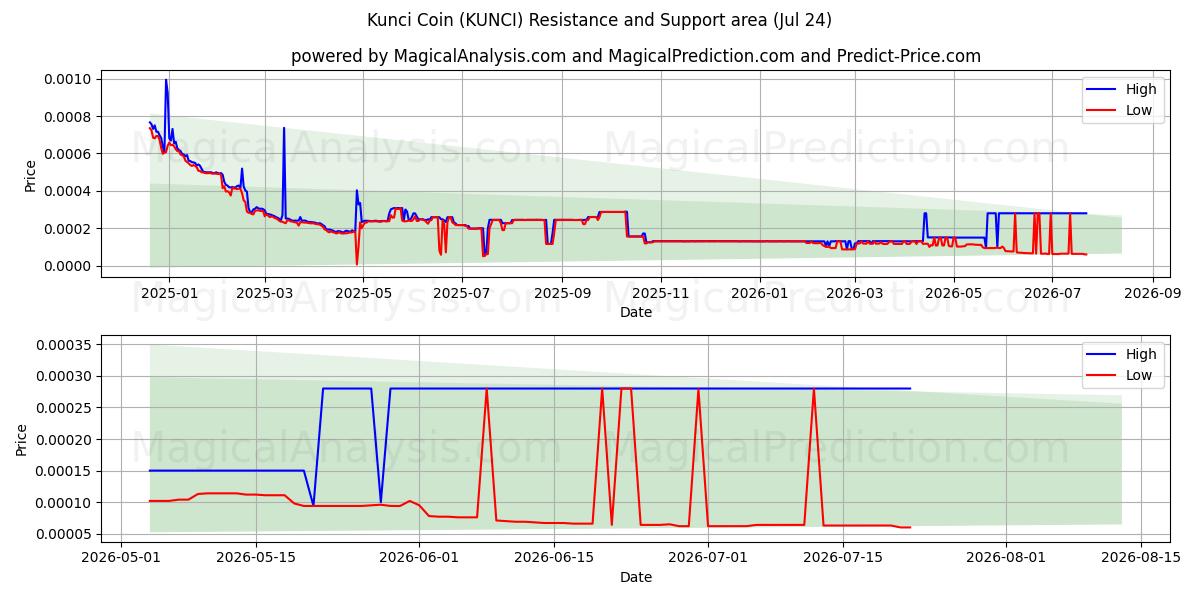Click the 2026-07-15 date tick
Image resolution: width=1200 pixels, height=600 pixels.
843,557
